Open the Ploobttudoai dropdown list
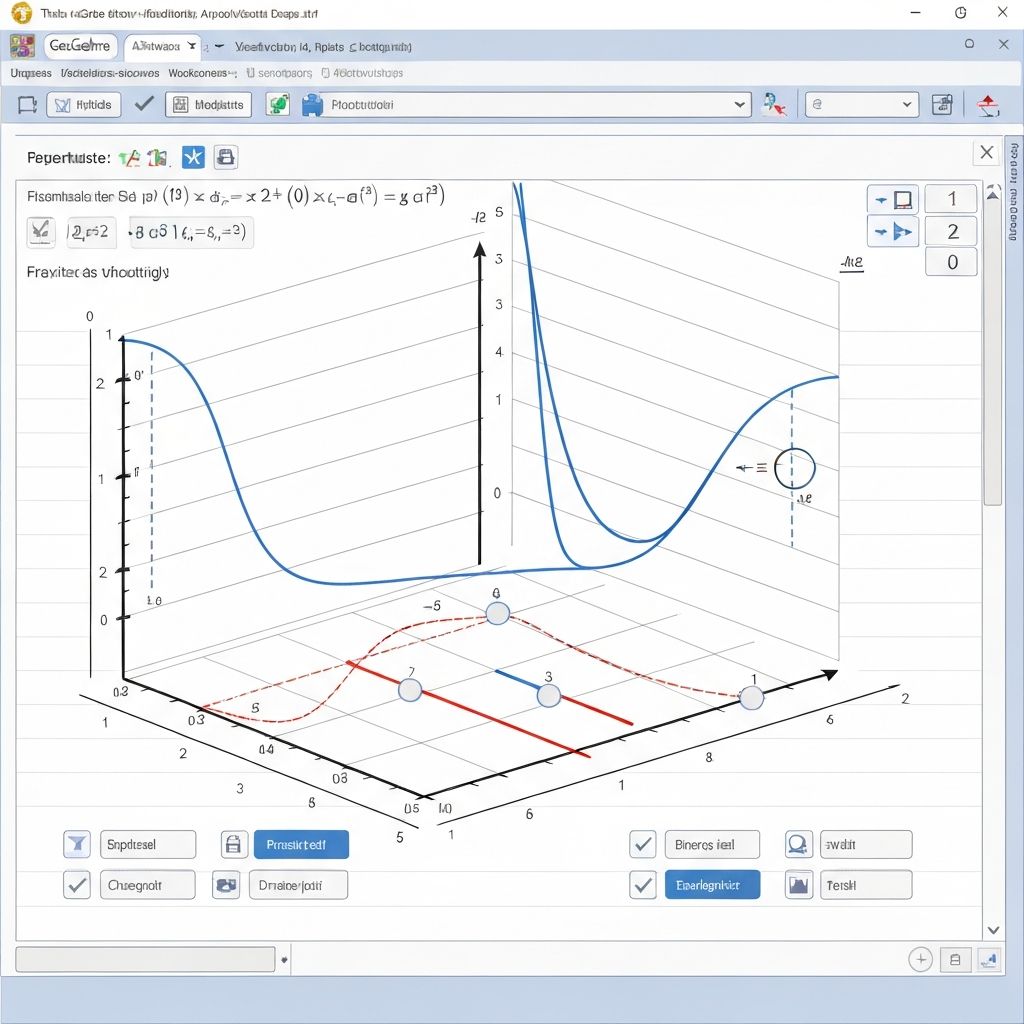This screenshot has width=1024, height=1024. click(x=740, y=104)
